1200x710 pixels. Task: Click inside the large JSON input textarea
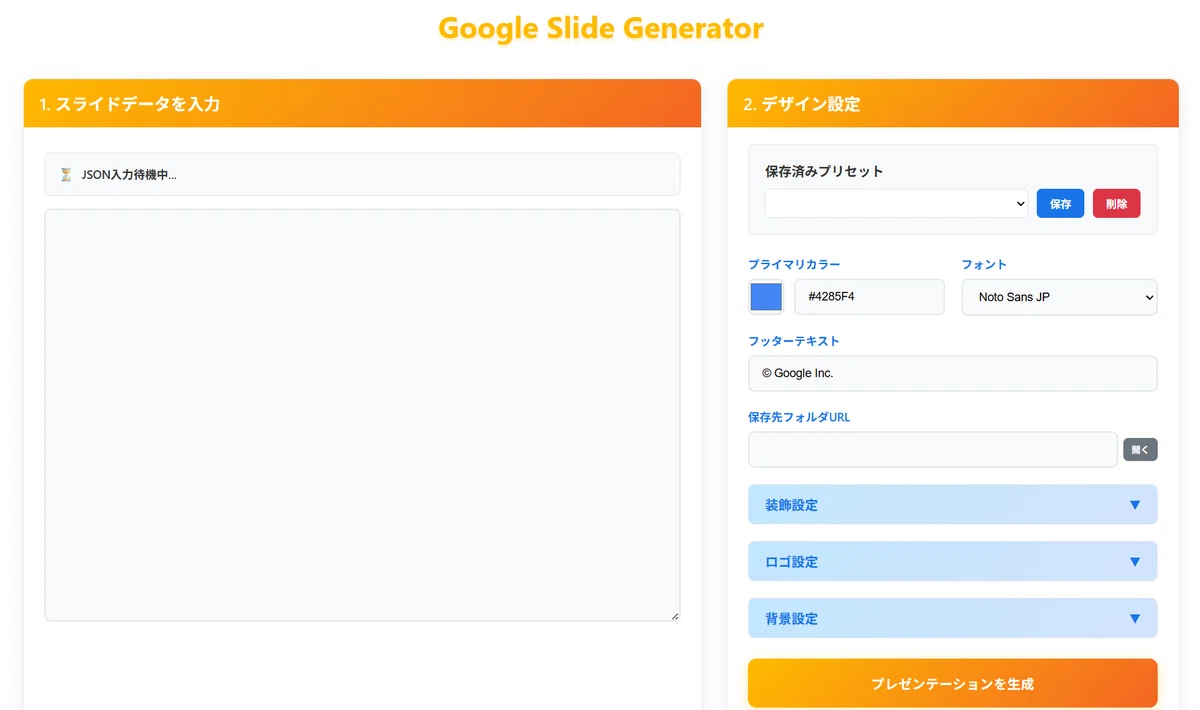pyautogui.click(x=362, y=415)
